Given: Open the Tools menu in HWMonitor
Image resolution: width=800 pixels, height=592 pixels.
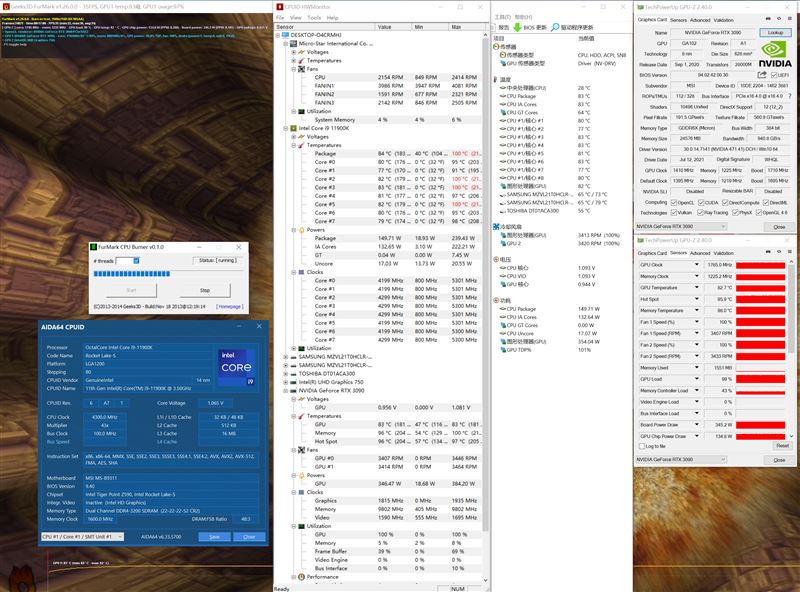Looking at the screenshot, I should (314, 17).
